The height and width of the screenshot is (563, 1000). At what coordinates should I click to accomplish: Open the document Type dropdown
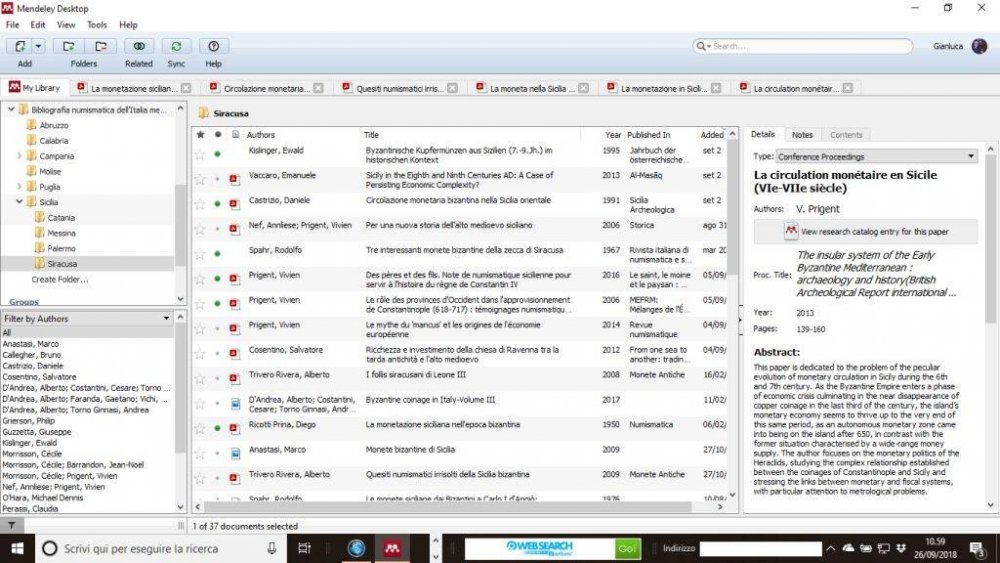coord(876,156)
